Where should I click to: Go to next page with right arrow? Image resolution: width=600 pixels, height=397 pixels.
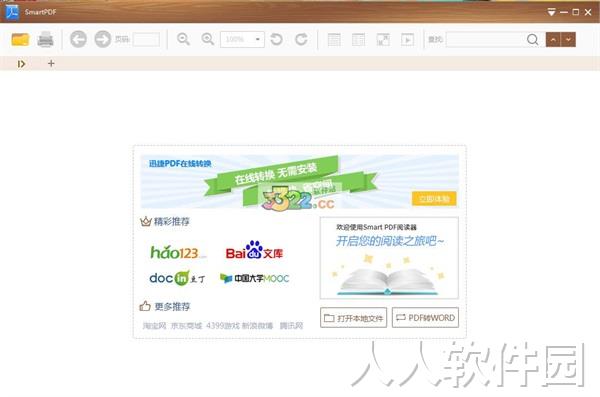click(103, 39)
